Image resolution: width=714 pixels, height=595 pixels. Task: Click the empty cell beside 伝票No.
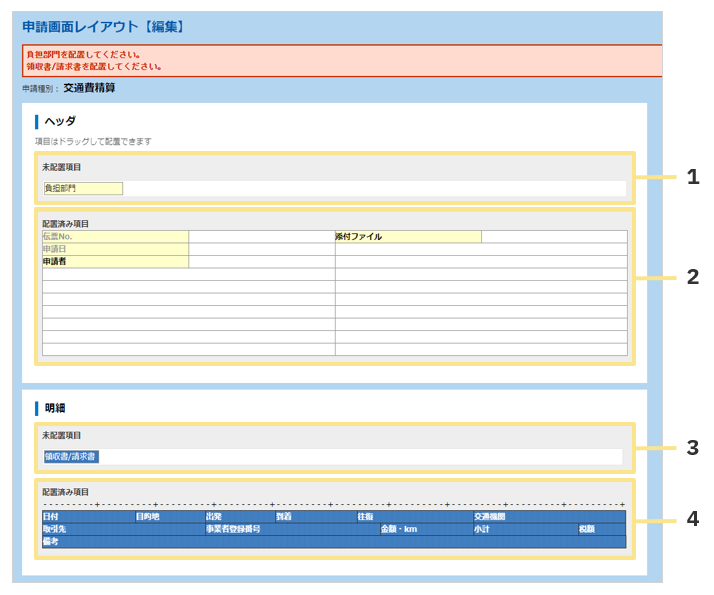(261, 237)
